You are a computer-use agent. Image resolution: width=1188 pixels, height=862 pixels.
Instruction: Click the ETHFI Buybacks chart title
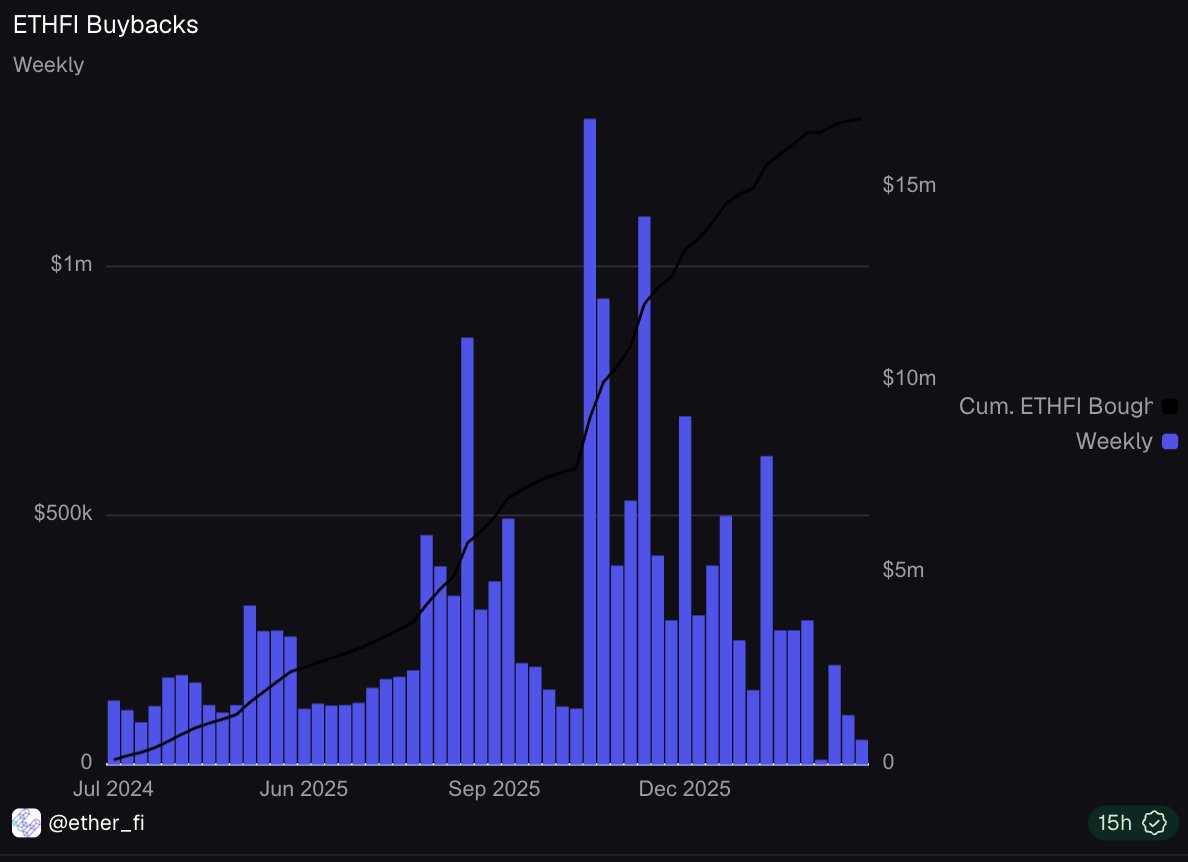coord(106,25)
